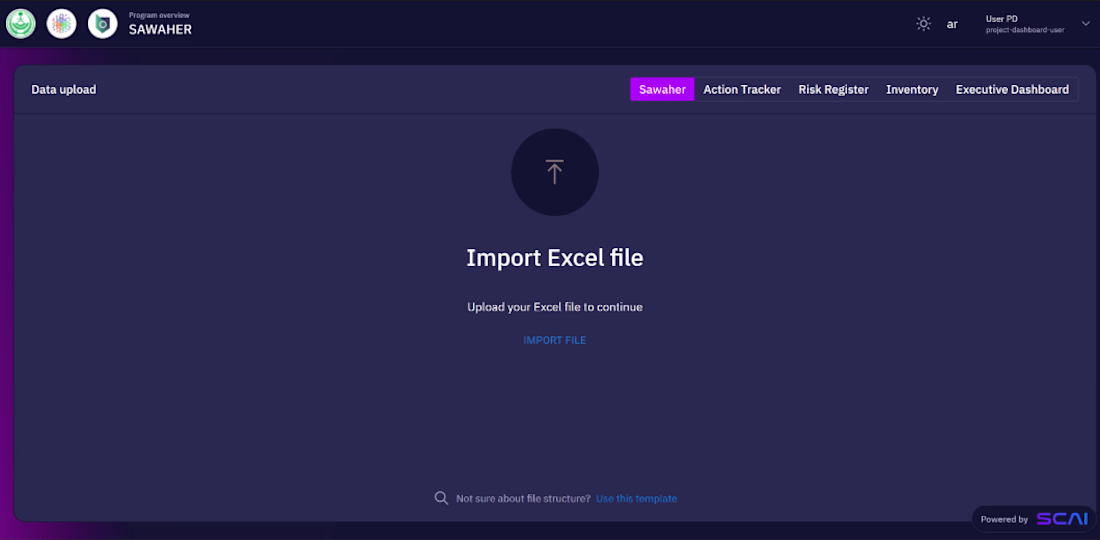Switch language using the ar button
1100x540 pixels.
(952, 25)
